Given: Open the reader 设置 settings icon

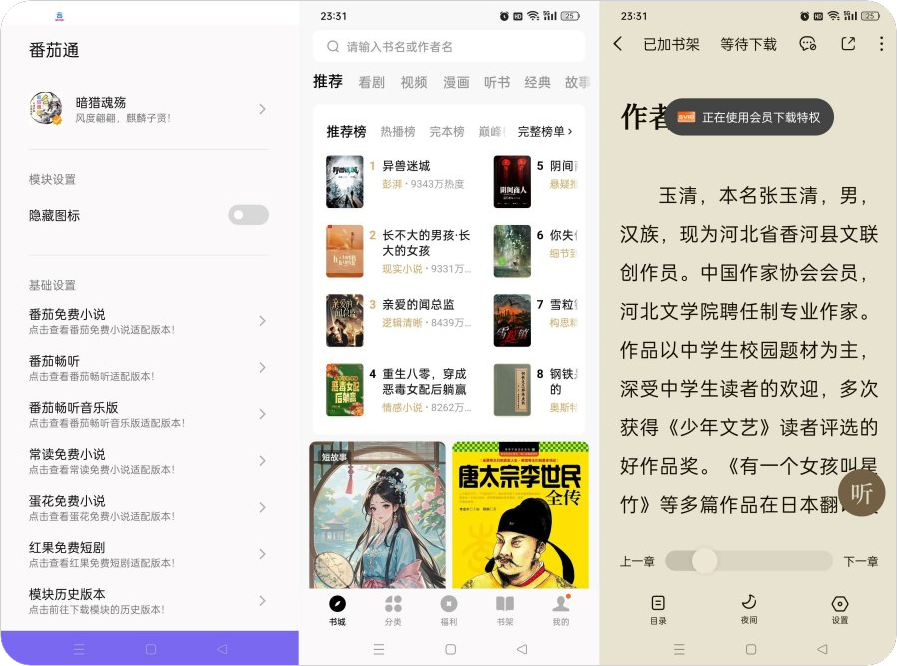Looking at the screenshot, I should pyautogui.click(x=840, y=608).
